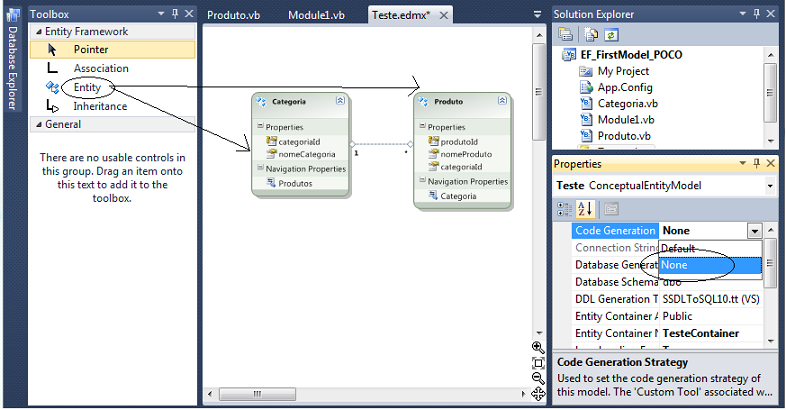The width and height of the screenshot is (786, 410).
Task: Collapse the General toolbox group
Action: pos(39,124)
